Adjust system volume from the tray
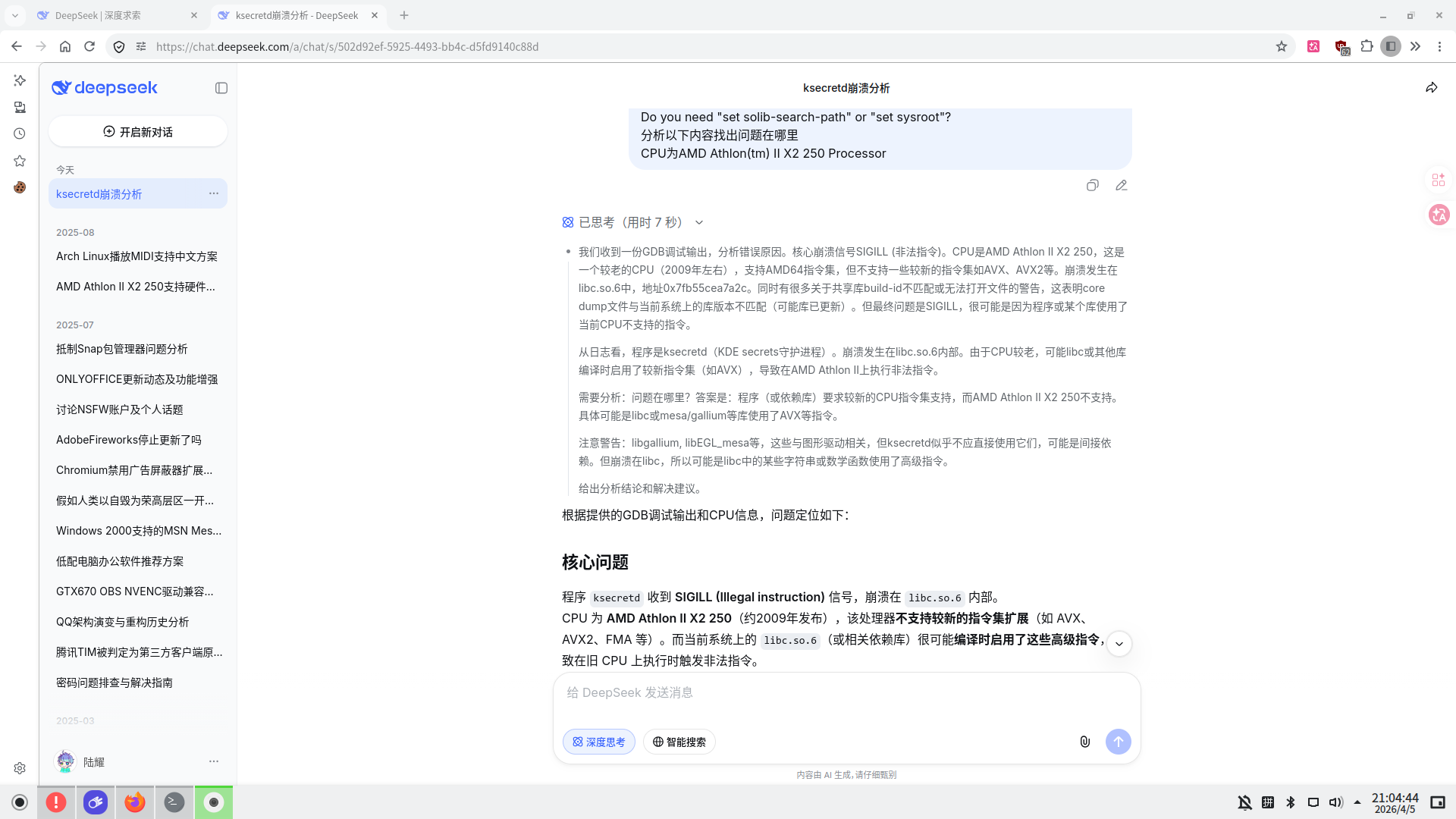 point(1336,802)
